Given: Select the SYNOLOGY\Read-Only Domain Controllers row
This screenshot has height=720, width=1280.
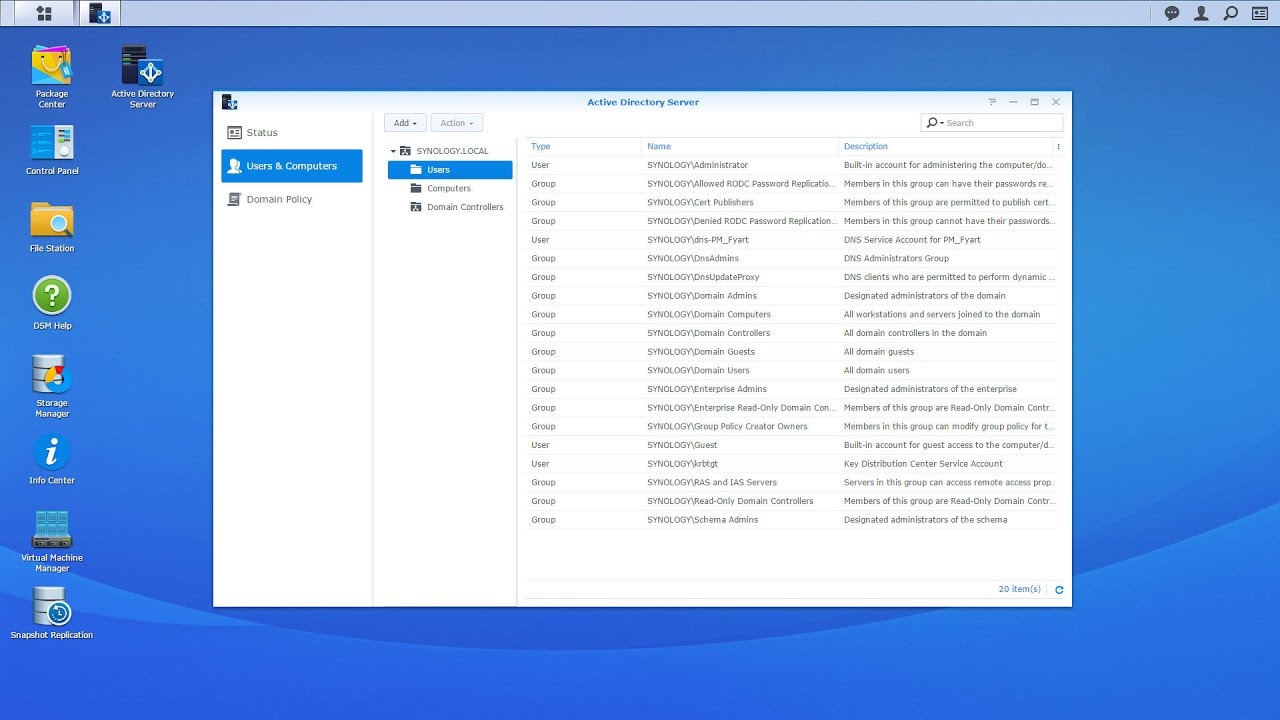Looking at the screenshot, I should (x=791, y=501).
